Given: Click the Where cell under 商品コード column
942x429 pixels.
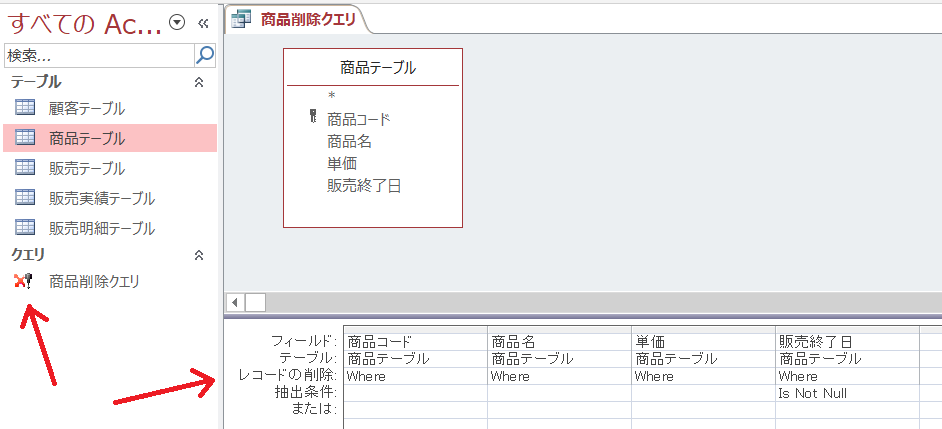Looking at the screenshot, I should tap(415, 376).
